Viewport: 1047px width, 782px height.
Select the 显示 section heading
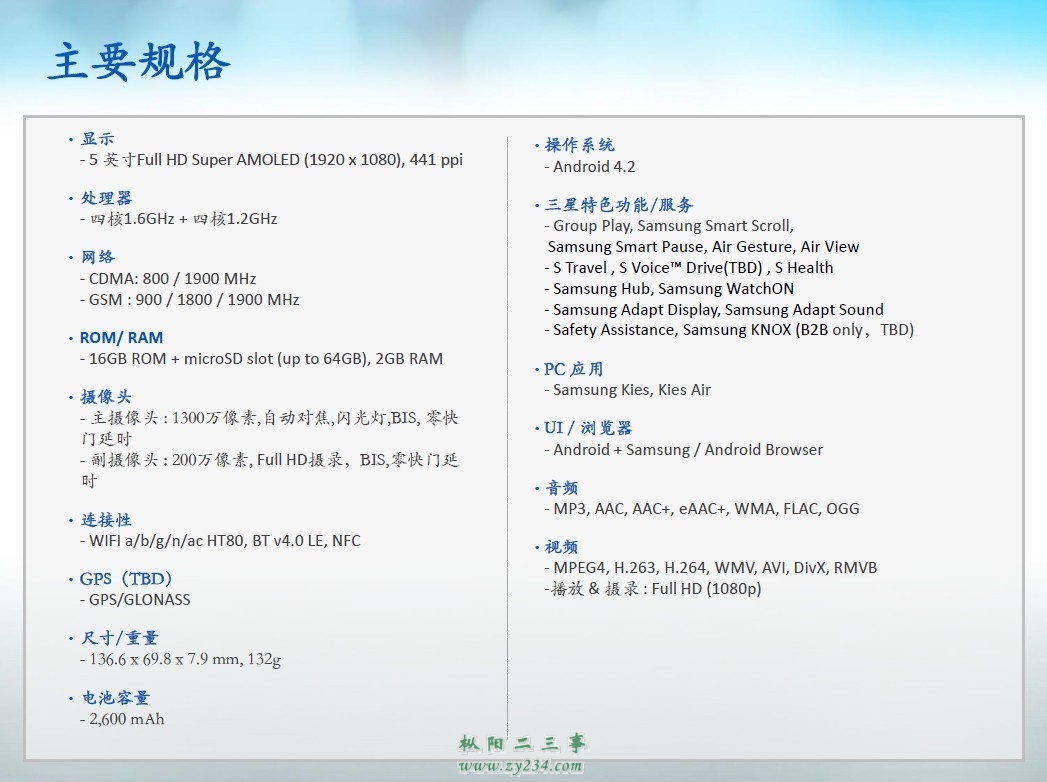[97, 139]
